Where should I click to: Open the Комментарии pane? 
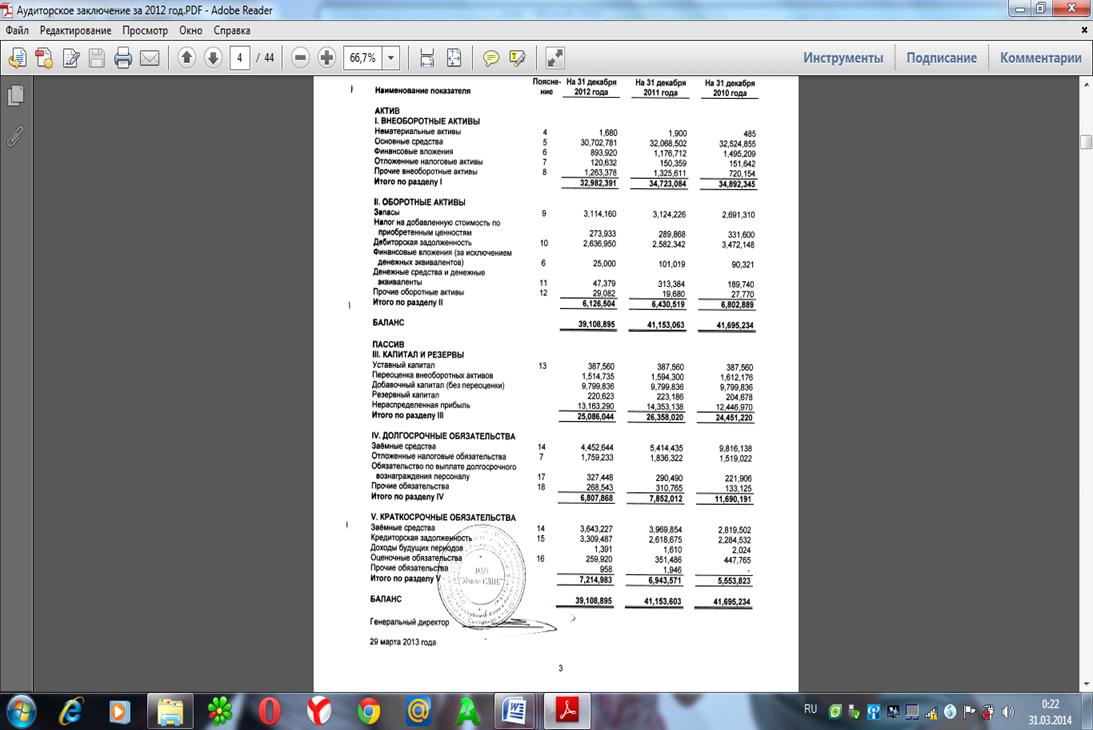pyautogui.click(x=1040, y=58)
